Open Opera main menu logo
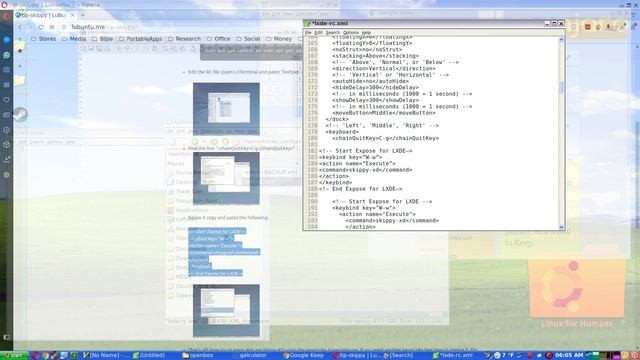Viewport: 640px width, 360px height. coord(6,17)
